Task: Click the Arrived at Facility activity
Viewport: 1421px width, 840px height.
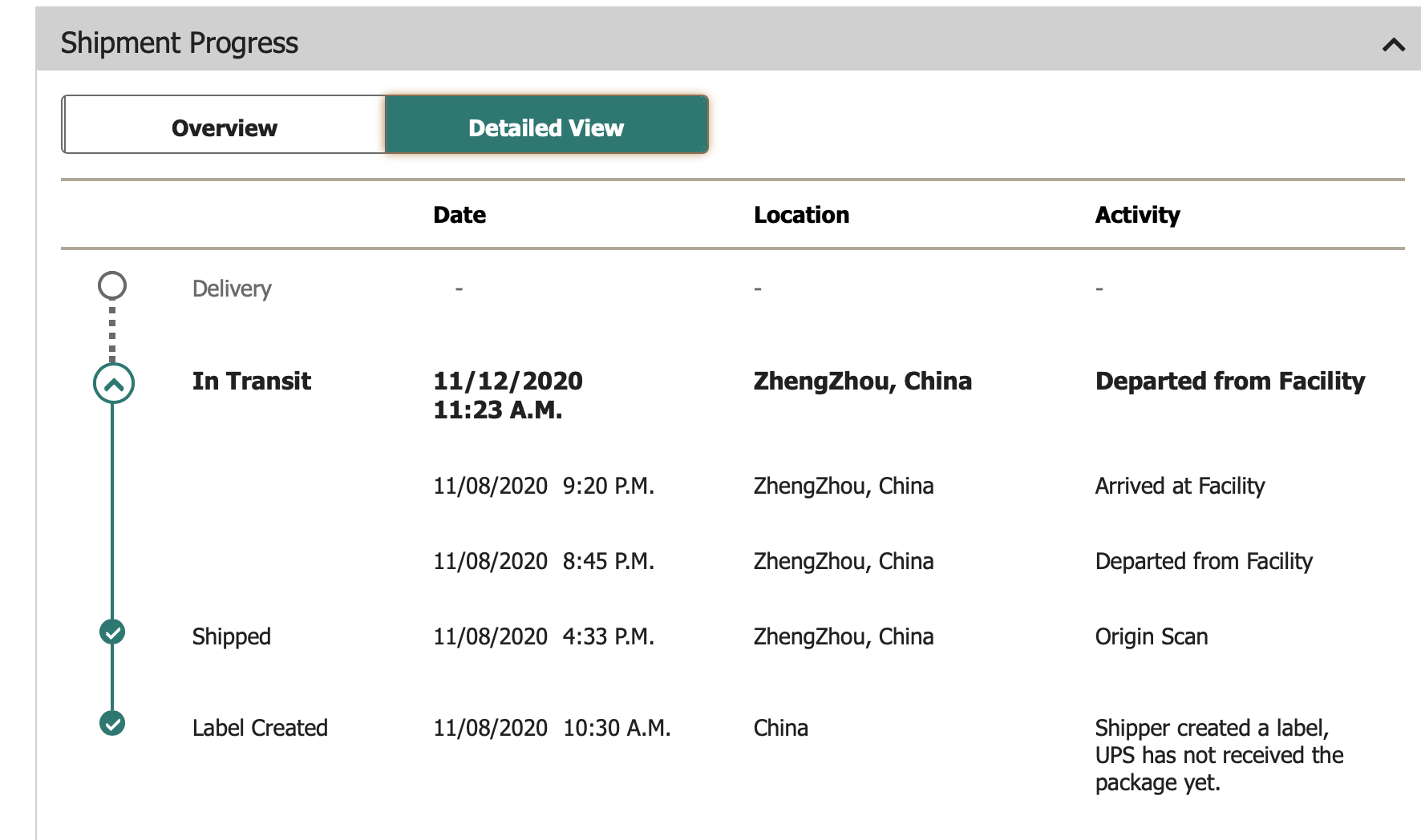Action: (x=1180, y=486)
